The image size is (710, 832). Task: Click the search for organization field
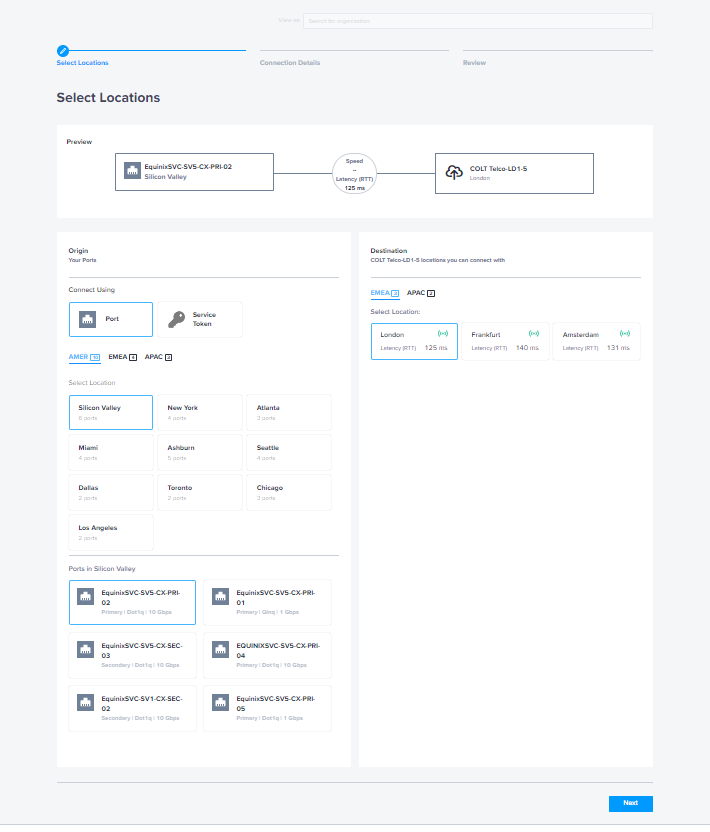point(477,20)
